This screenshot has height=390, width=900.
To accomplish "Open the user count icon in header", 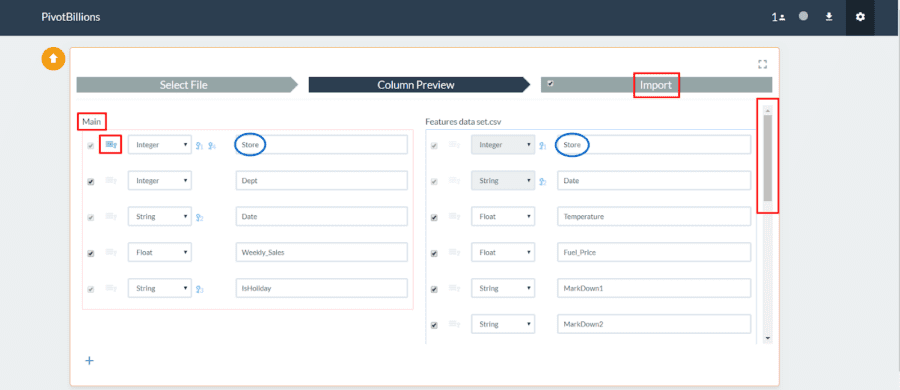I will pyautogui.click(x=778, y=17).
